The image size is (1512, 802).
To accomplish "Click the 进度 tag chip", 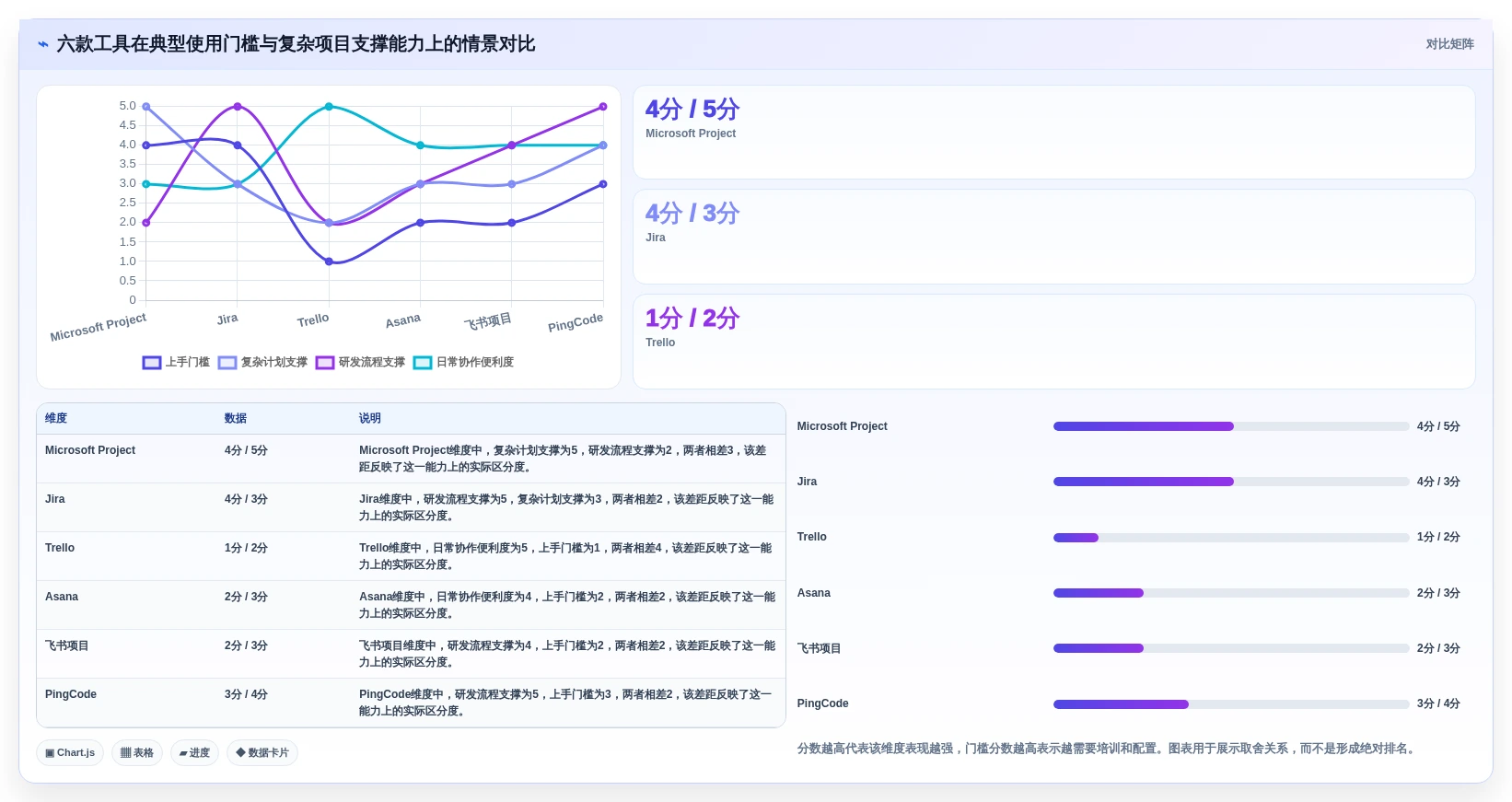I will [194, 752].
